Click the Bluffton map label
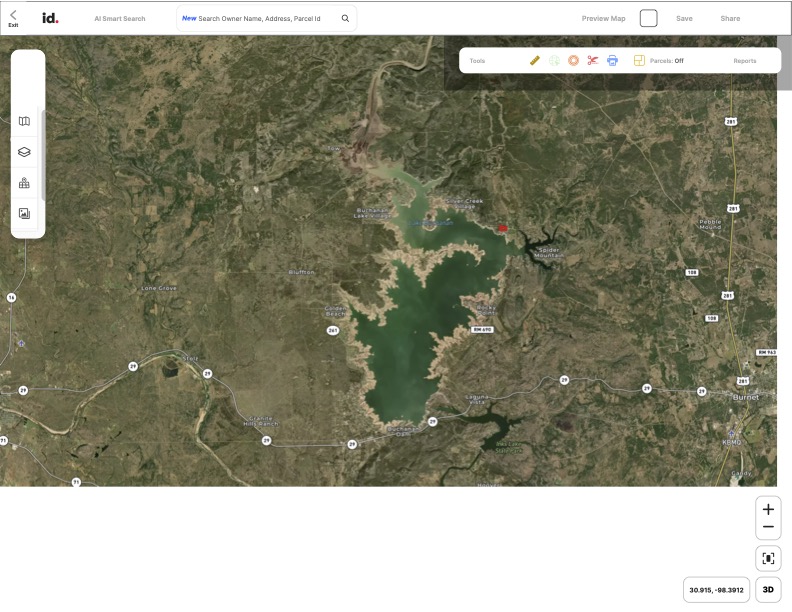This screenshot has width=792, height=612. pyautogui.click(x=302, y=272)
